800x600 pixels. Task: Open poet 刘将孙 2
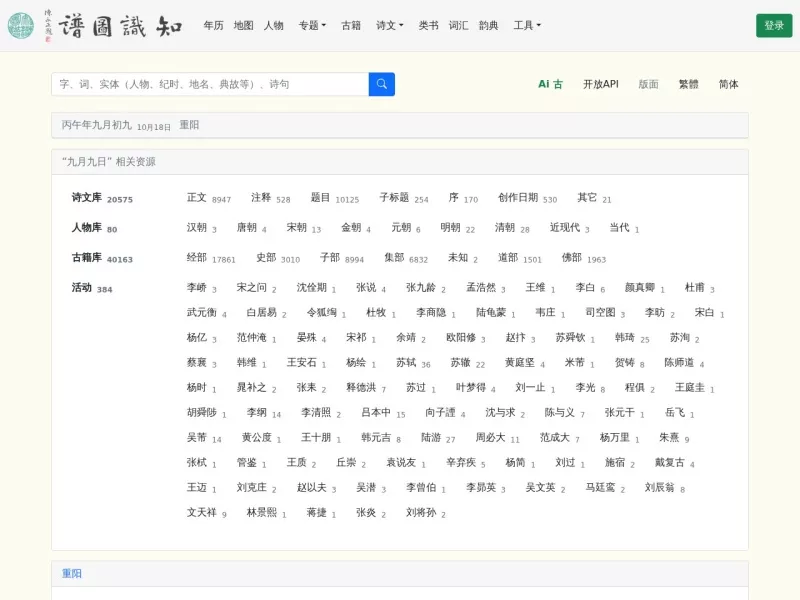click(x=426, y=513)
